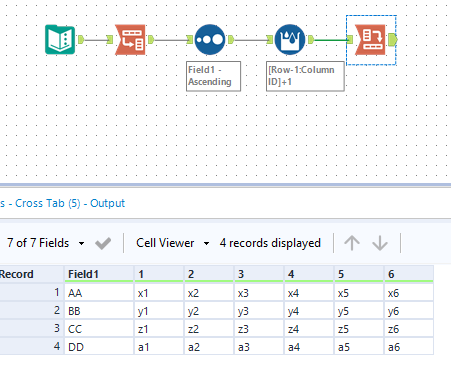This screenshot has width=451, height=369.
Task: Select cell 'y2'
Action: point(209,311)
